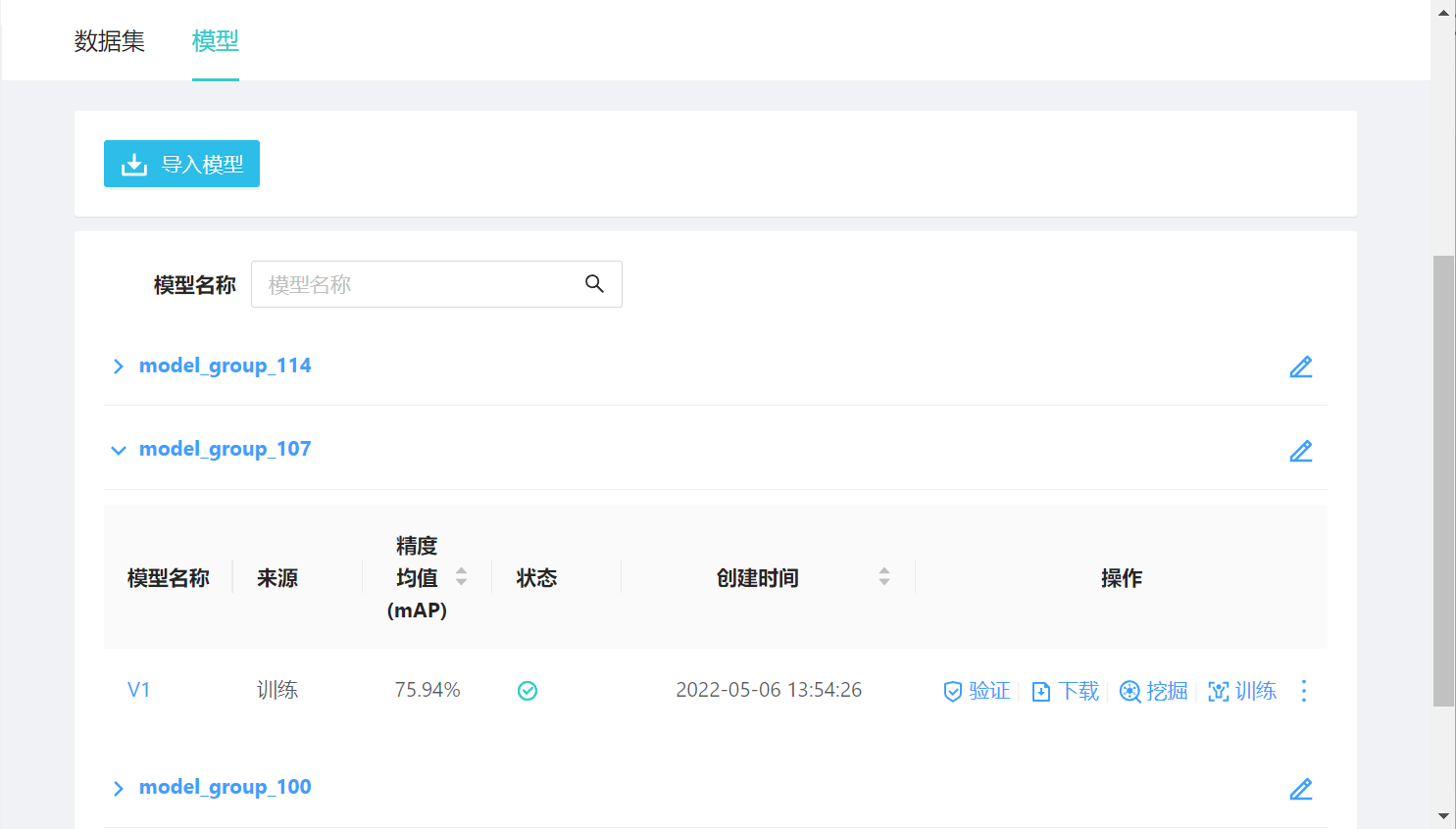Image resolution: width=1456 pixels, height=829 pixels.
Task: Open the three-dot more actions menu
Action: [1303, 691]
